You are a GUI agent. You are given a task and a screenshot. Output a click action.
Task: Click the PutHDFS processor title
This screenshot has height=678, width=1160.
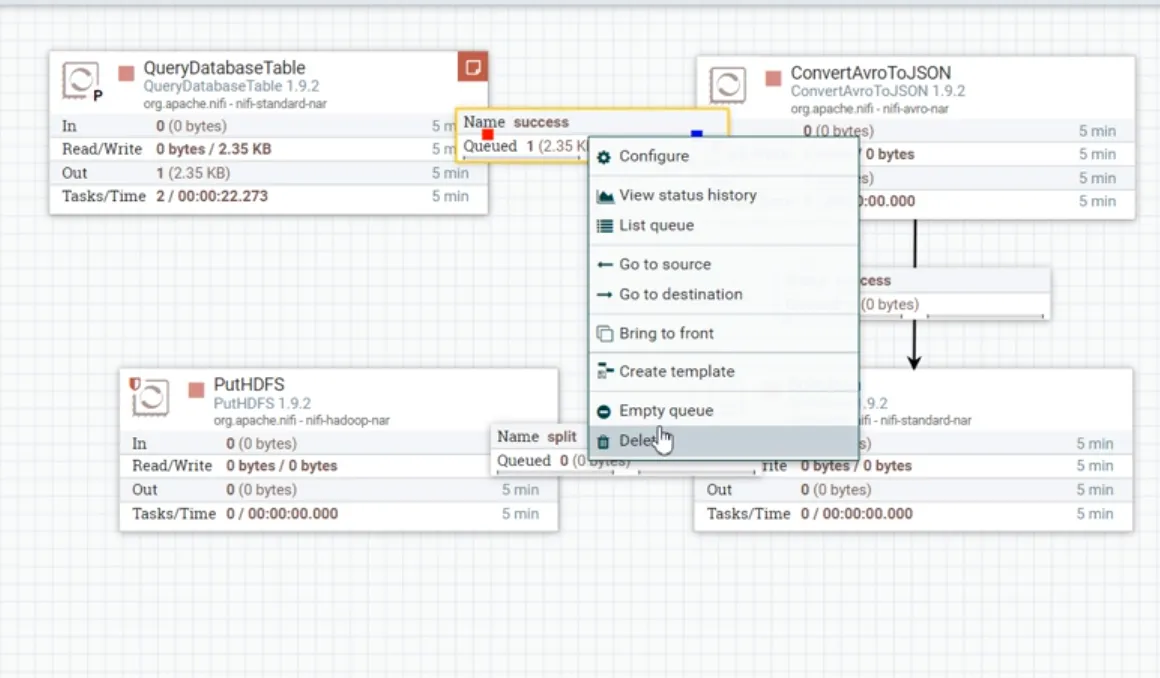[249, 385]
